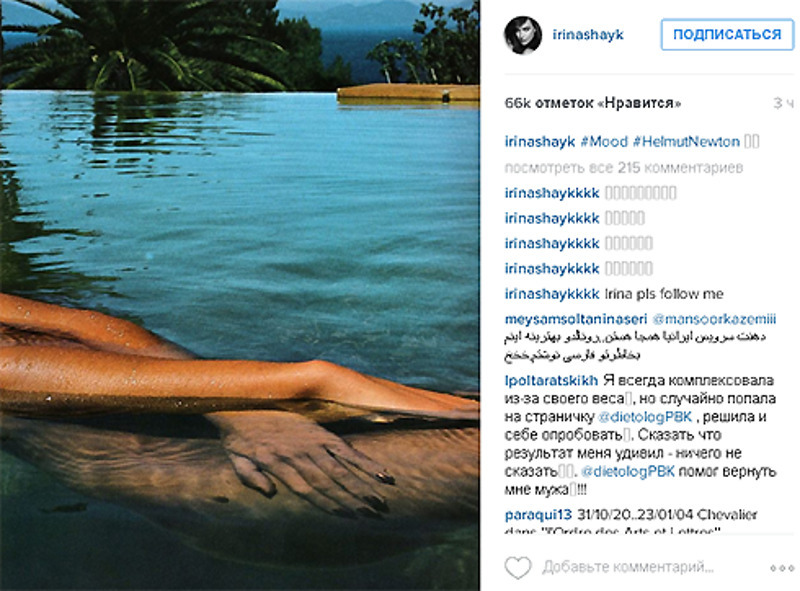This screenshot has width=800, height=591.
Task: Open lpoltaratskikh commenter profile
Action: coord(551,380)
